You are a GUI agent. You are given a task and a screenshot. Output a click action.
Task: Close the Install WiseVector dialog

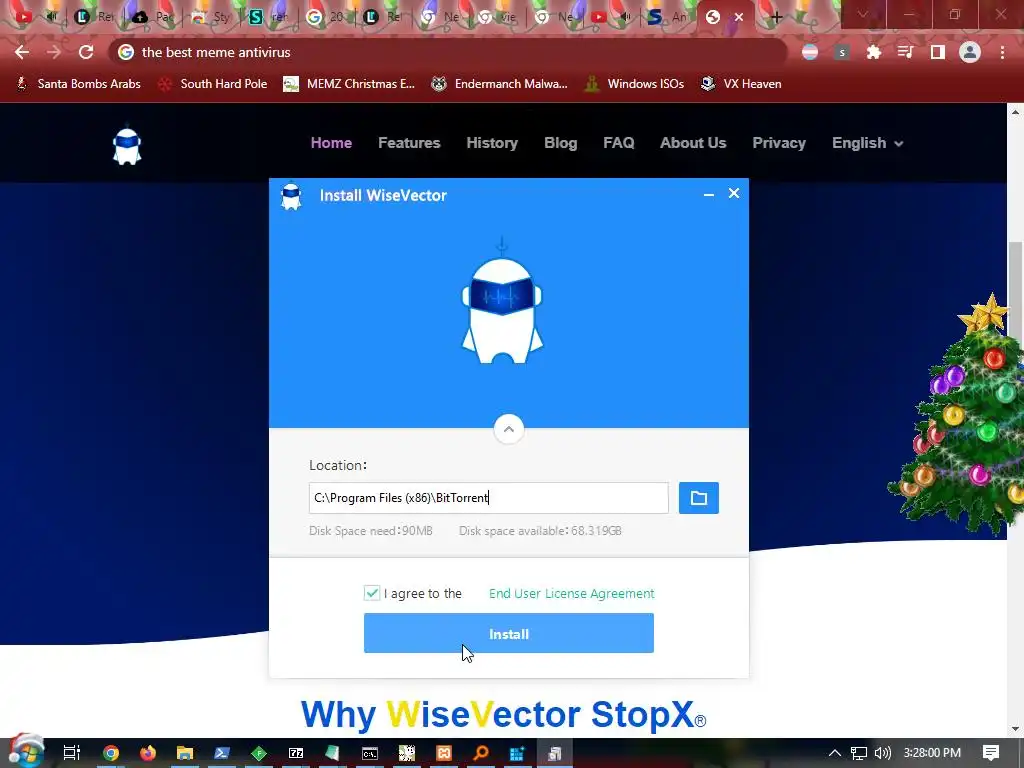pyautogui.click(x=734, y=193)
